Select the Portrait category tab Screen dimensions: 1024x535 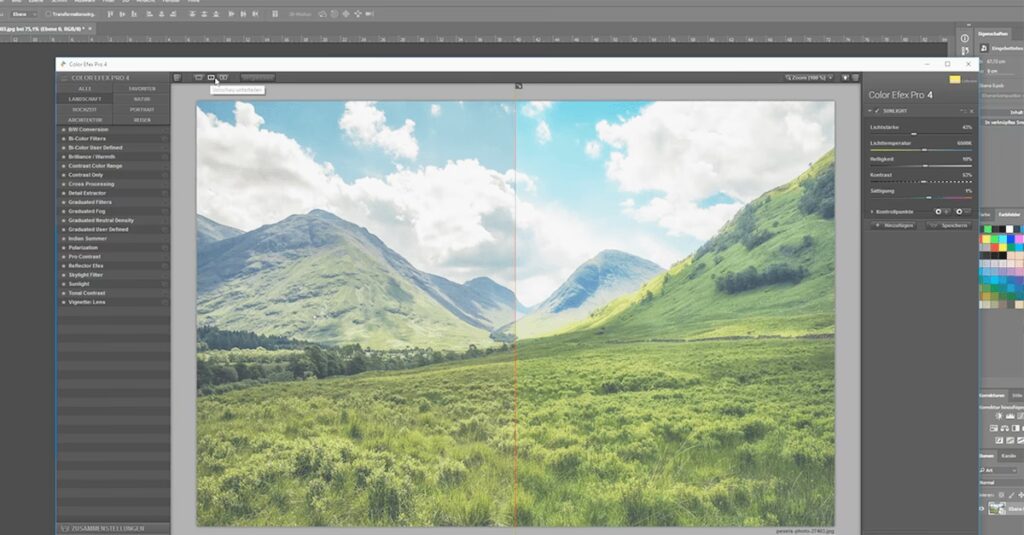click(x=142, y=109)
